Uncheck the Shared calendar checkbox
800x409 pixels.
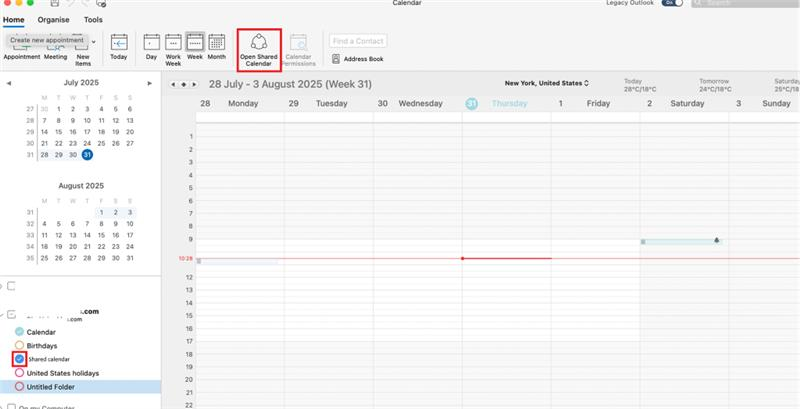(19, 359)
